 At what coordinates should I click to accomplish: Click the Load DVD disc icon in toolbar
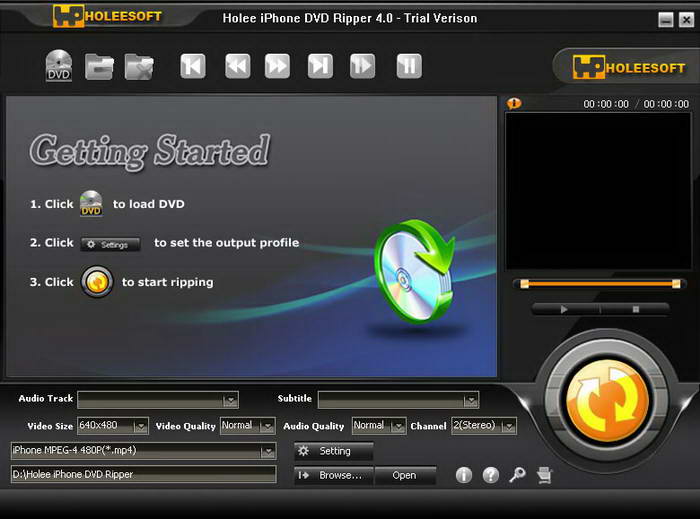pyautogui.click(x=59, y=66)
